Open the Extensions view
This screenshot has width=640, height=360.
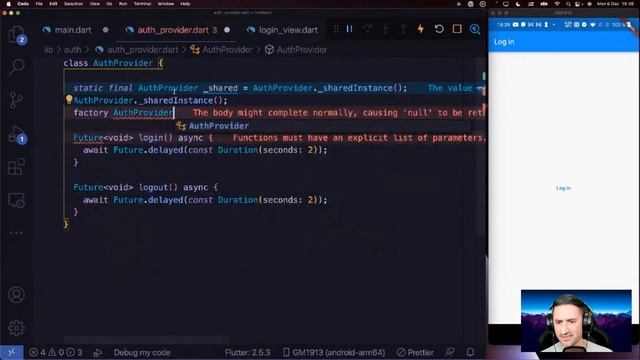point(16,167)
